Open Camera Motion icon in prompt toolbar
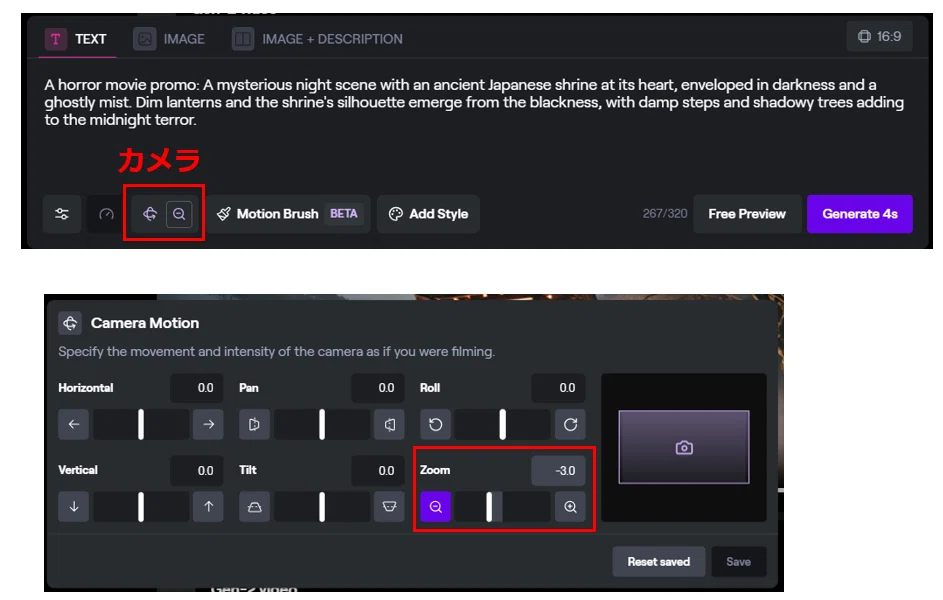Image resolution: width=943 pixels, height=600 pixels. click(x=150, y=214)
